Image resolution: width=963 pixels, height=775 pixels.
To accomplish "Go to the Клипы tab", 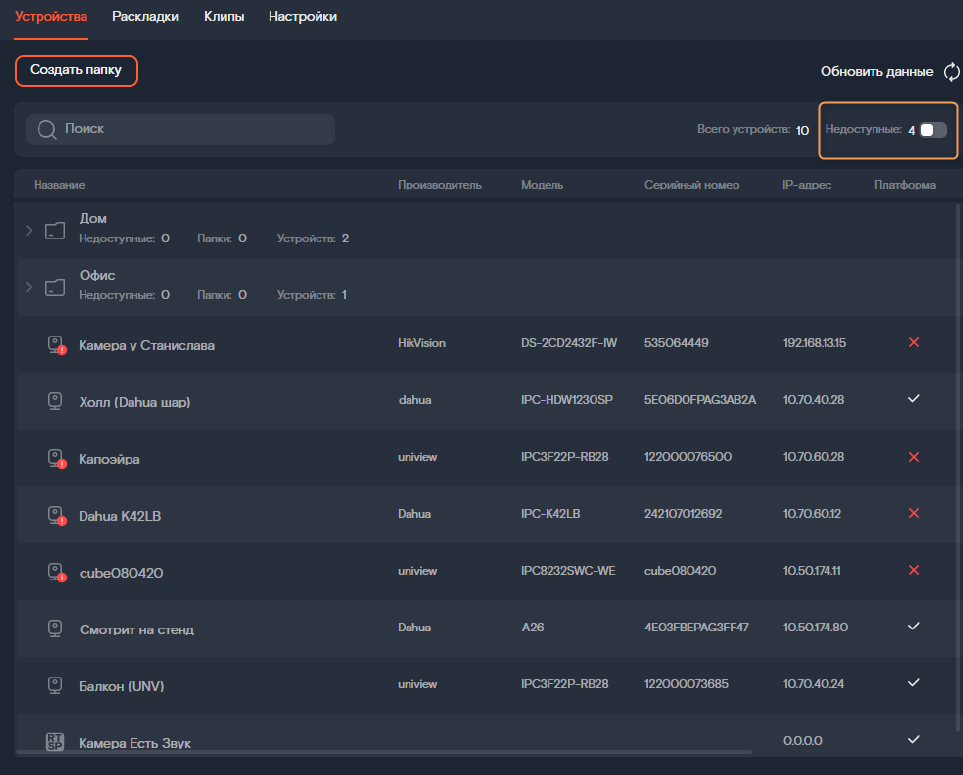I will [x=224, y=17].
